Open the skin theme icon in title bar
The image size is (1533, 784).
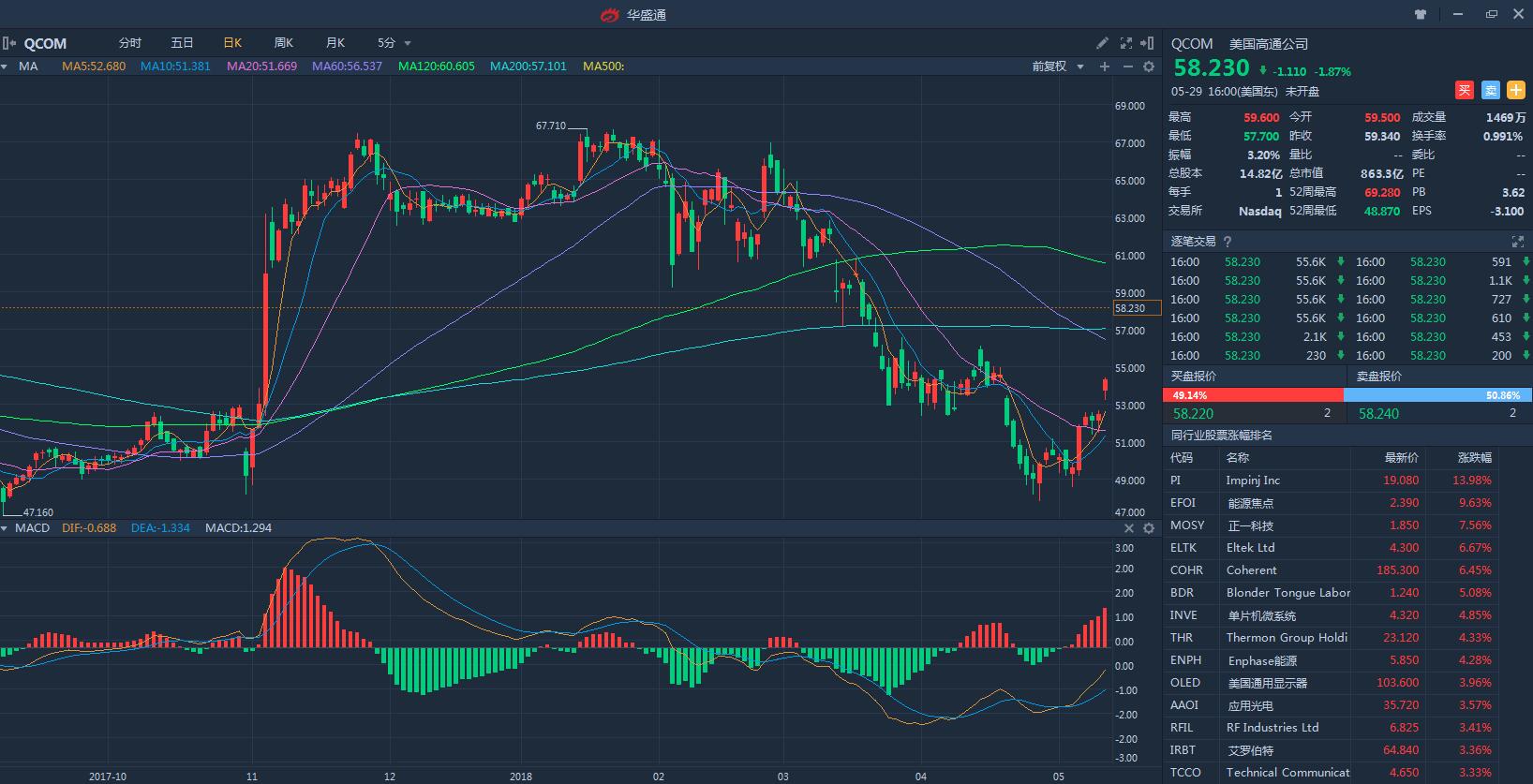[x=1421, y=14]
